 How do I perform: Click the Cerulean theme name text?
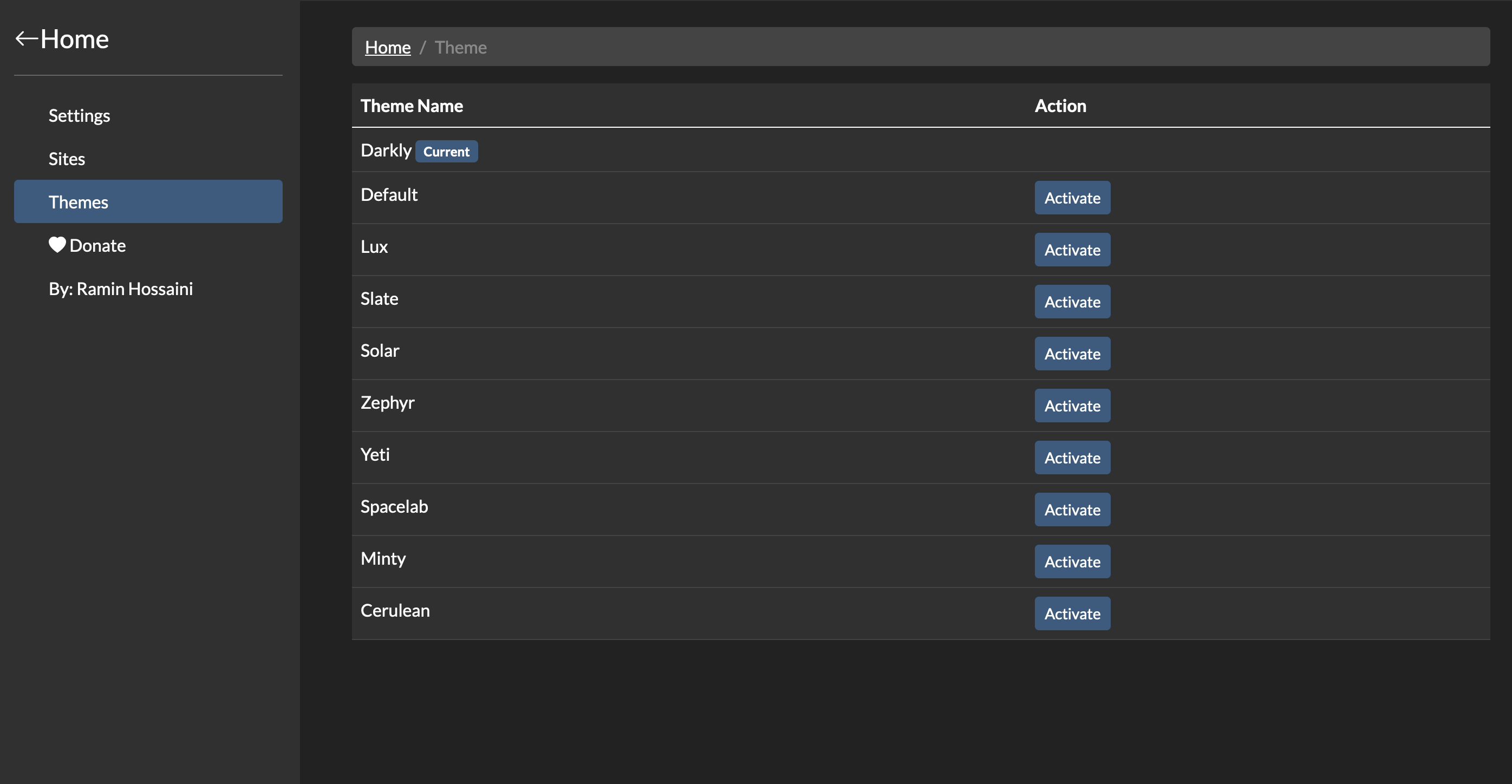tap(396, 610)
